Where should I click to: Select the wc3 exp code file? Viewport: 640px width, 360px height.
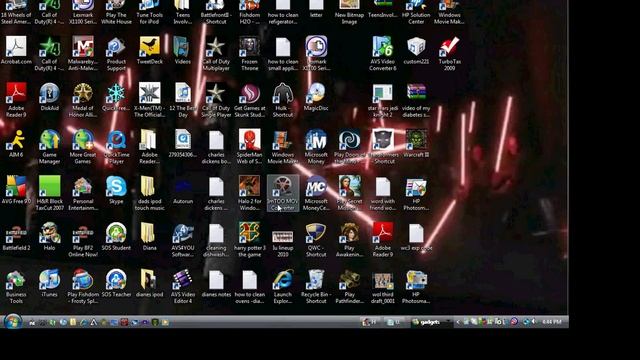pyautogui.click(x=416, y=237)
